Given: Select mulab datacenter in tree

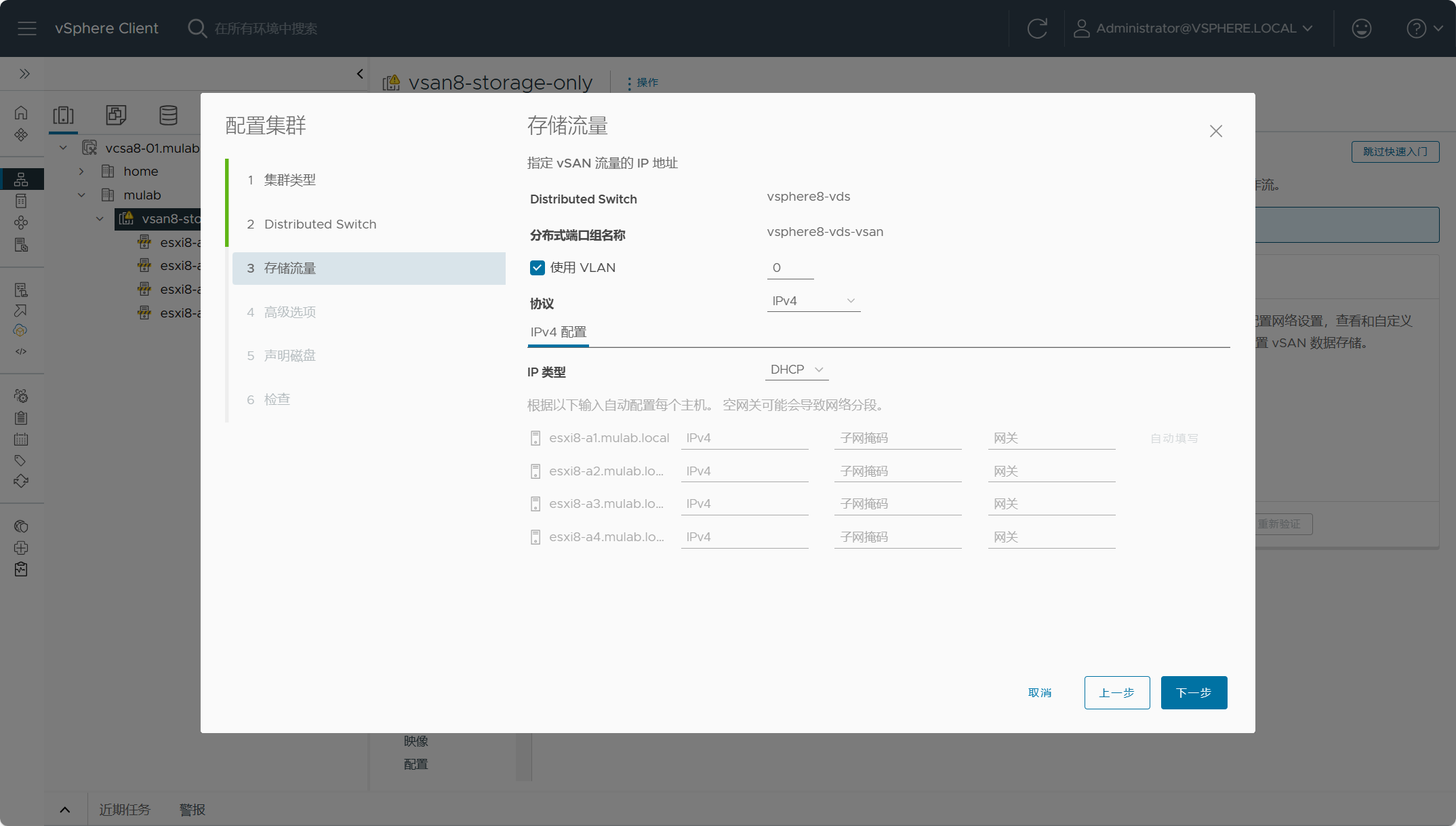Looking at the screenshot, I should pyautogui.click(x=142, y=195).
